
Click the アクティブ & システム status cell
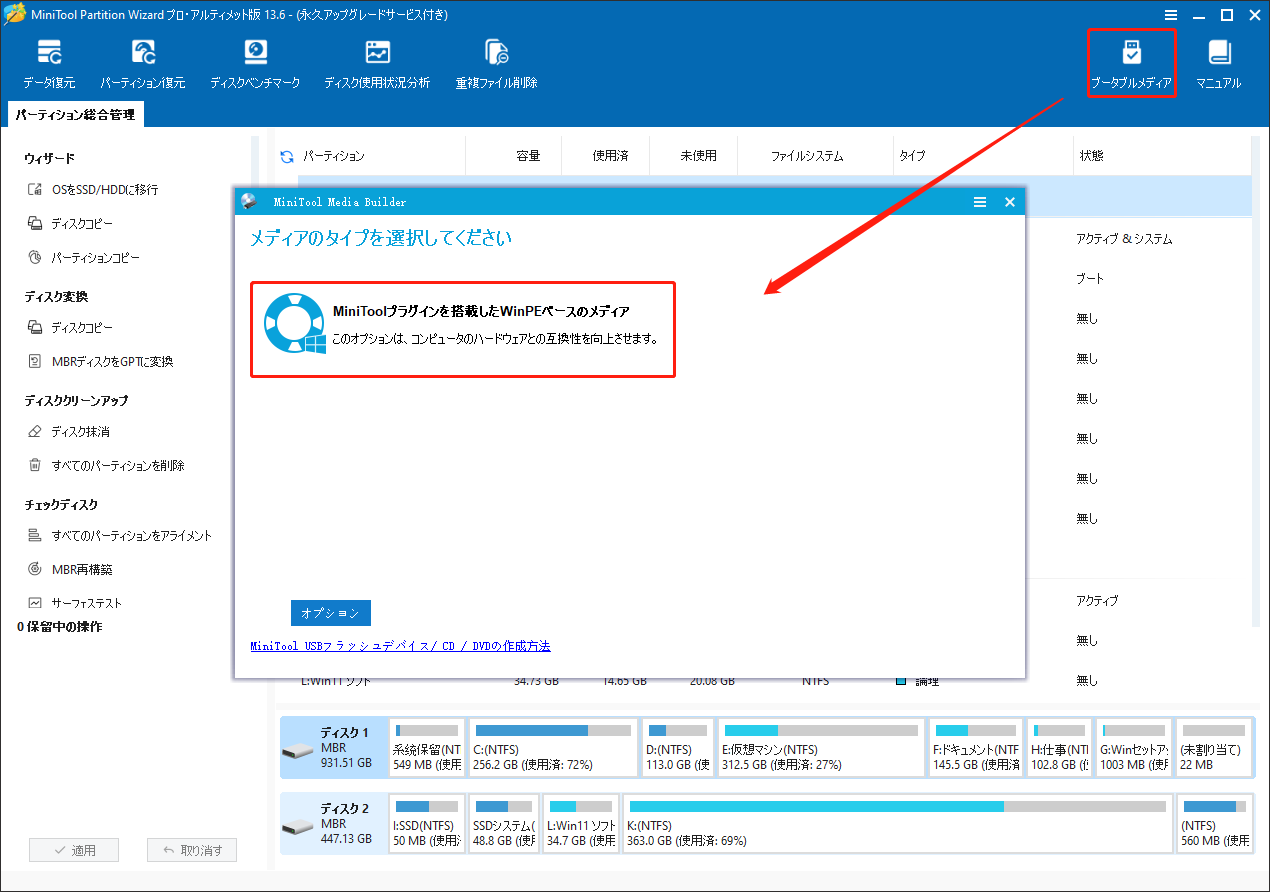pyautogui.click(x=1124, y=240)
